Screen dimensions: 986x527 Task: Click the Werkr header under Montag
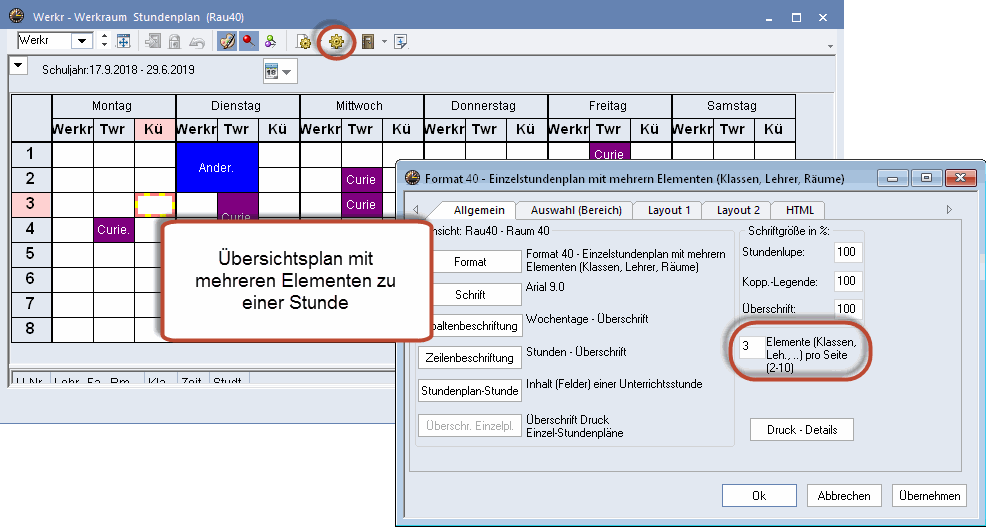point(72,130)
